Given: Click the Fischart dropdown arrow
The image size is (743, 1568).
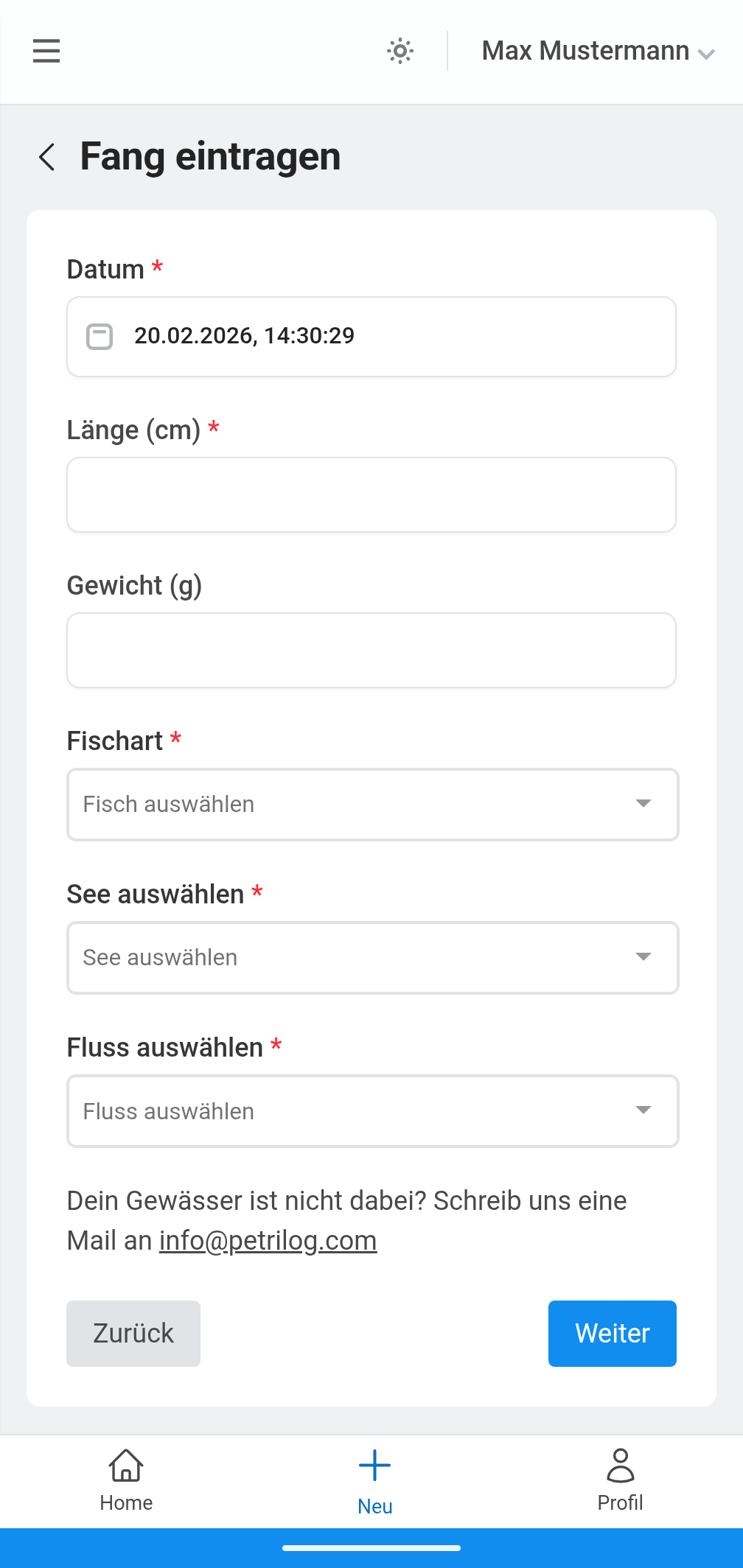Looking at the screenshot, I should (643, 804).
